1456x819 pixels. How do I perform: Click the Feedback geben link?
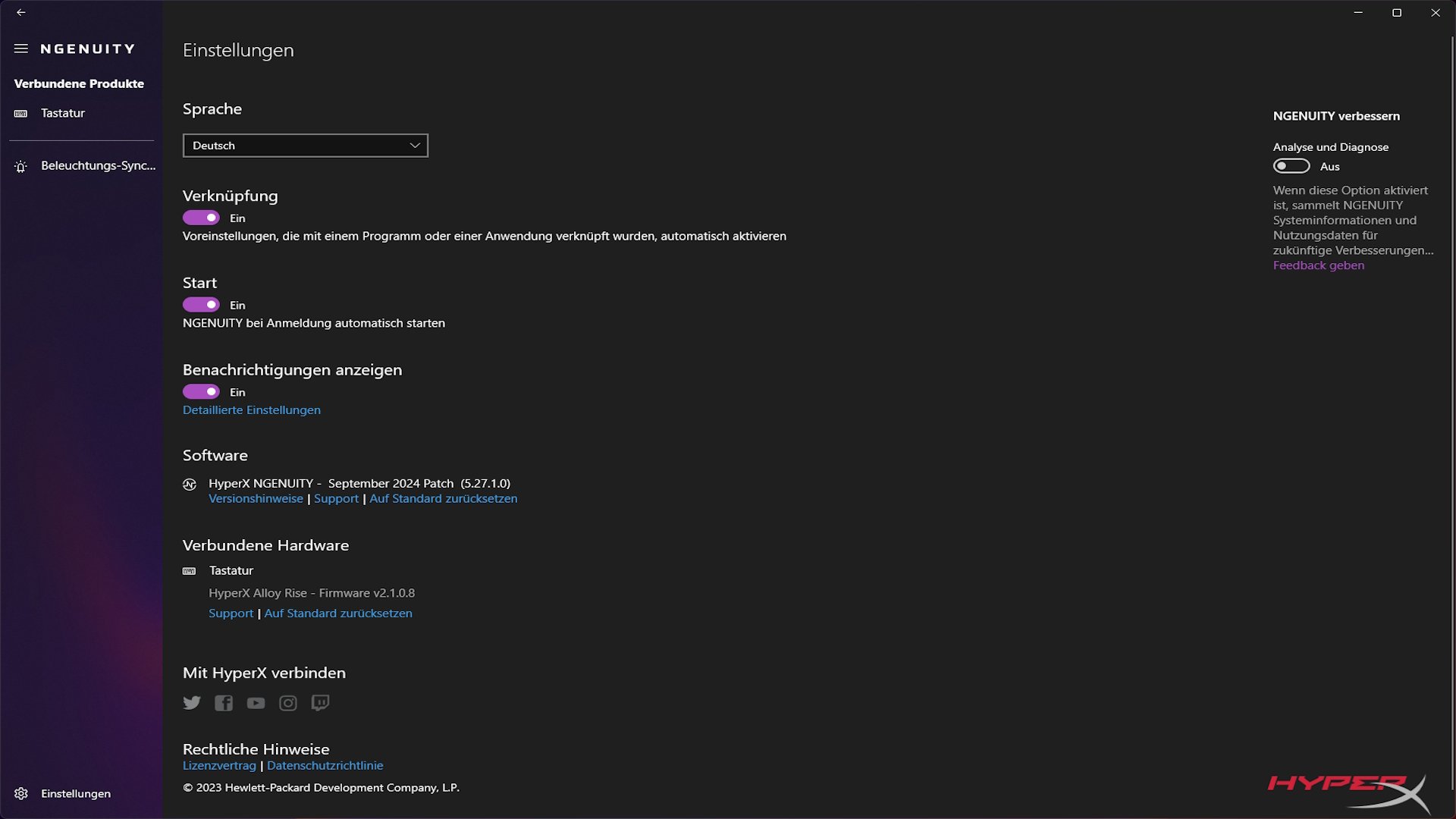point(1319,265)
